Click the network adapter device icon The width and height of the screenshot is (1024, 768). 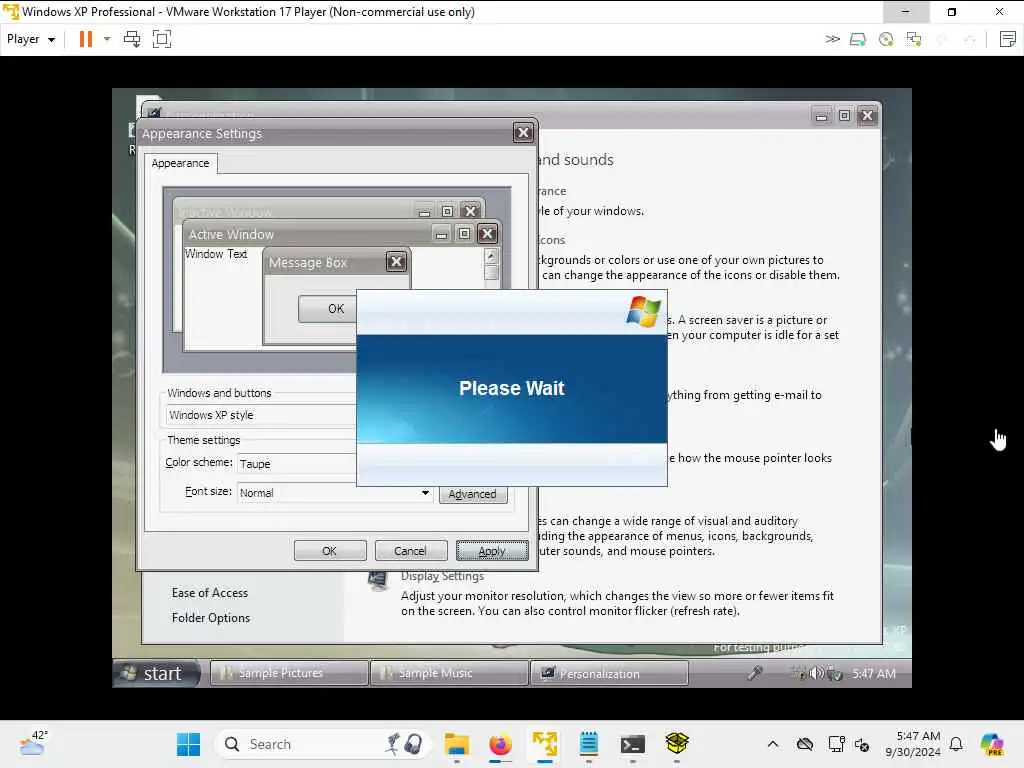(914, 39)
